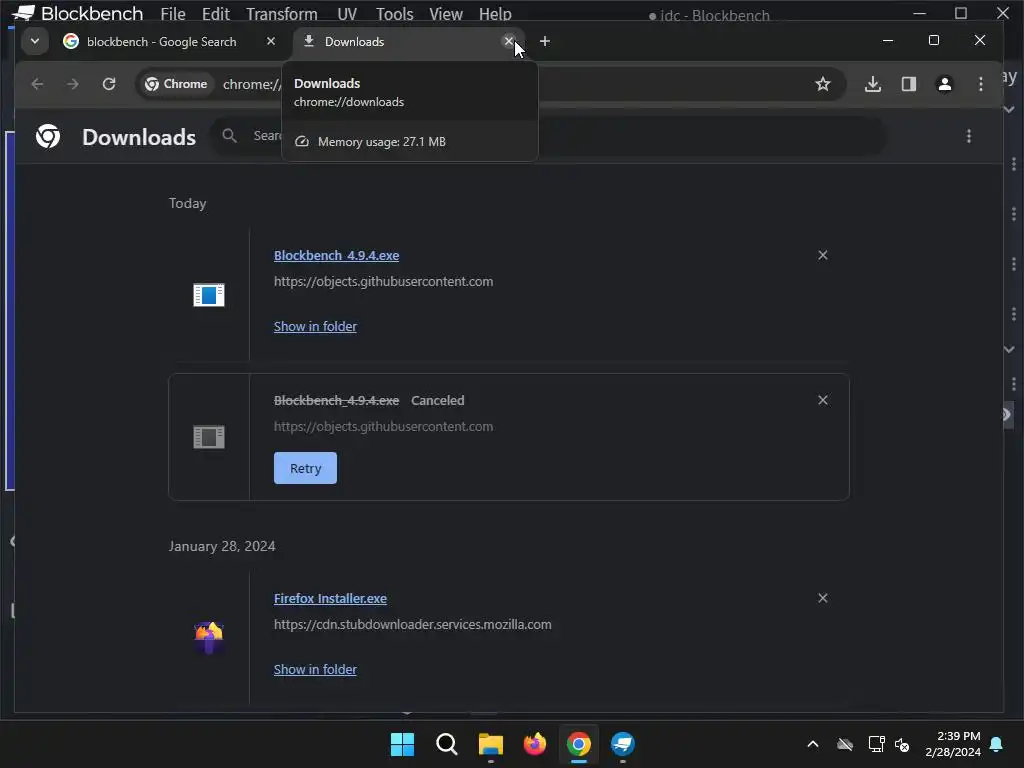Open the Blockbench UV menu
Viewport: 1024px width, 768px height.
pos(347,14)
